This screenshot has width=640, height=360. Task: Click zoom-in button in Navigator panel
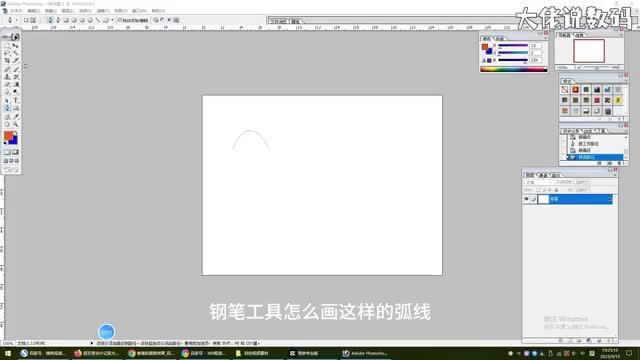(616, 68)
